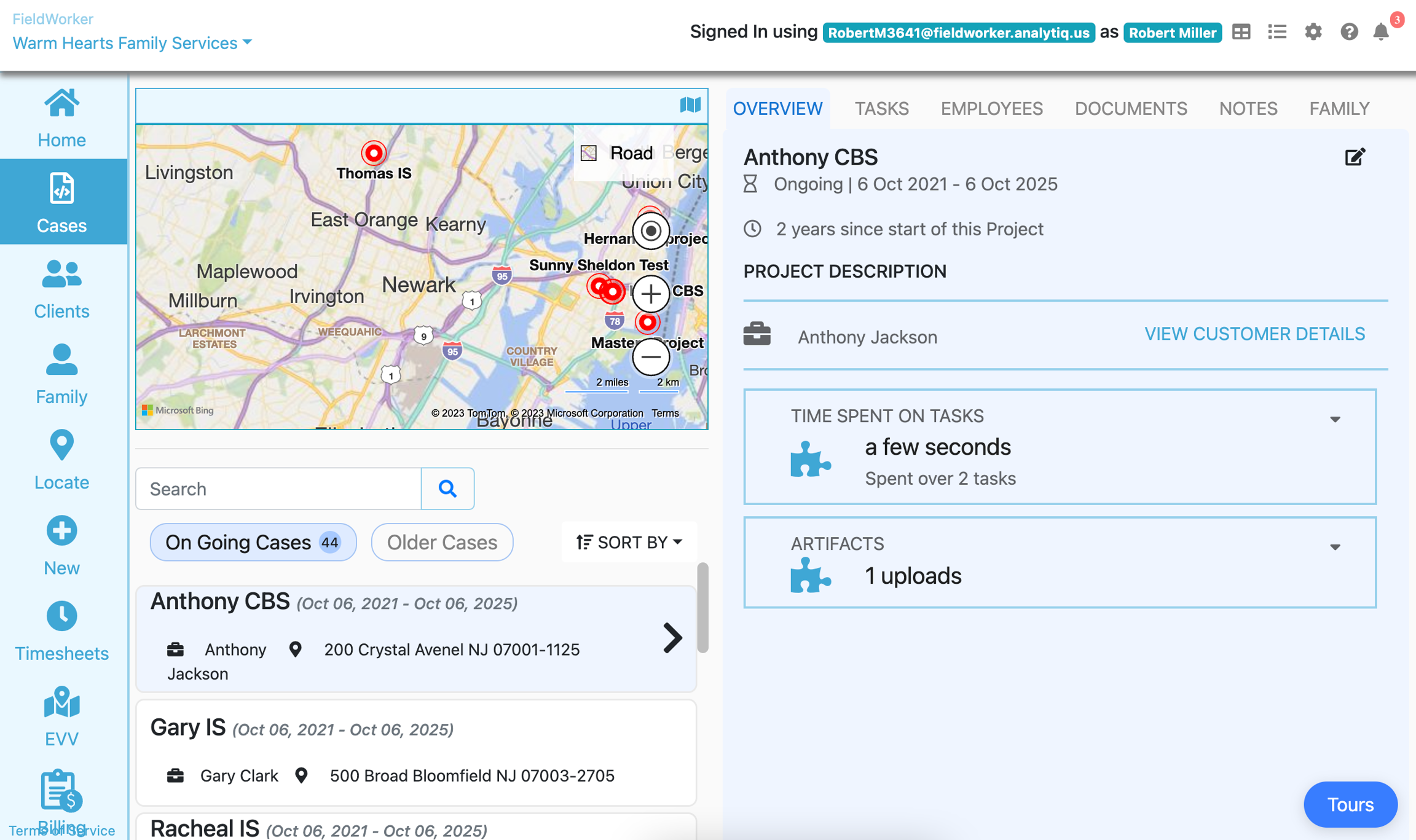This screenshot has height=840, width=1416.
Task: Switch to the TASKS tab
Action: (x=881, y=109)
